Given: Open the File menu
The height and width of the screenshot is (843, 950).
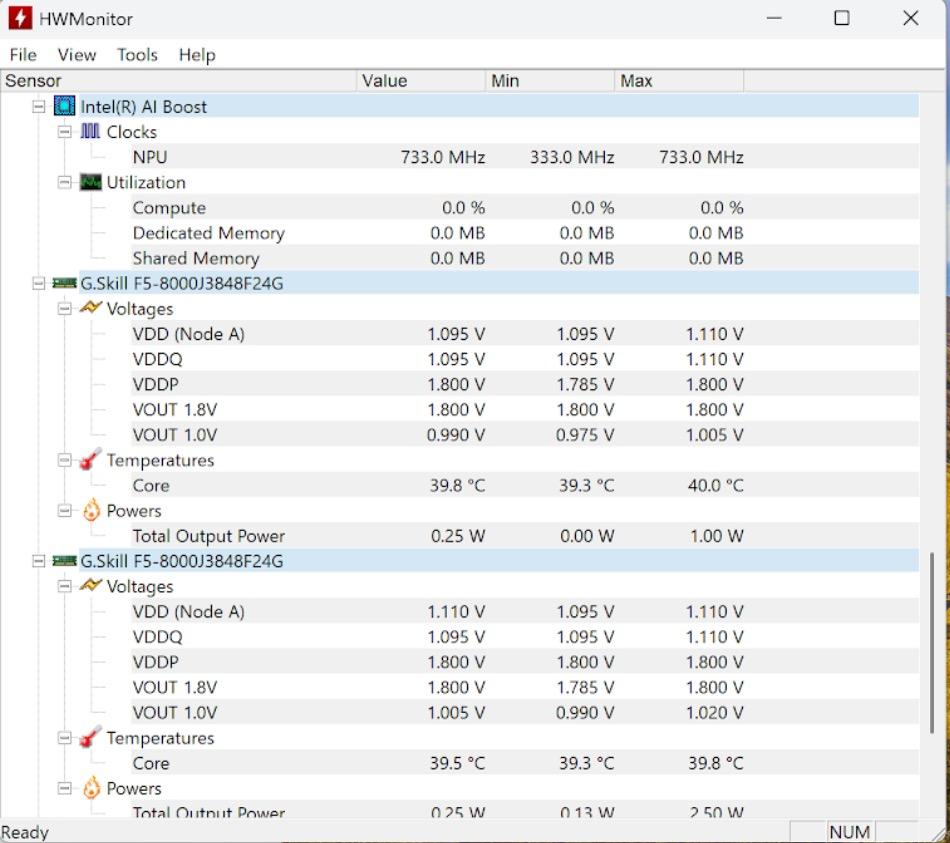Looking at the screenshot, I should (22, 55).
